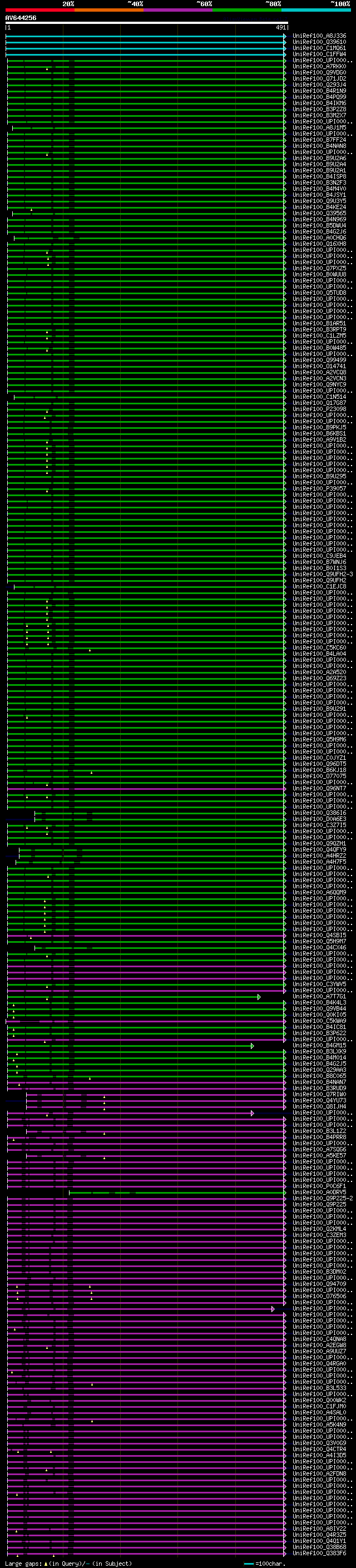The height and width of the screenshot is (1568, 356).
Task: Select the UniRef100_A6QQM9 label
Action: [319, 892]
